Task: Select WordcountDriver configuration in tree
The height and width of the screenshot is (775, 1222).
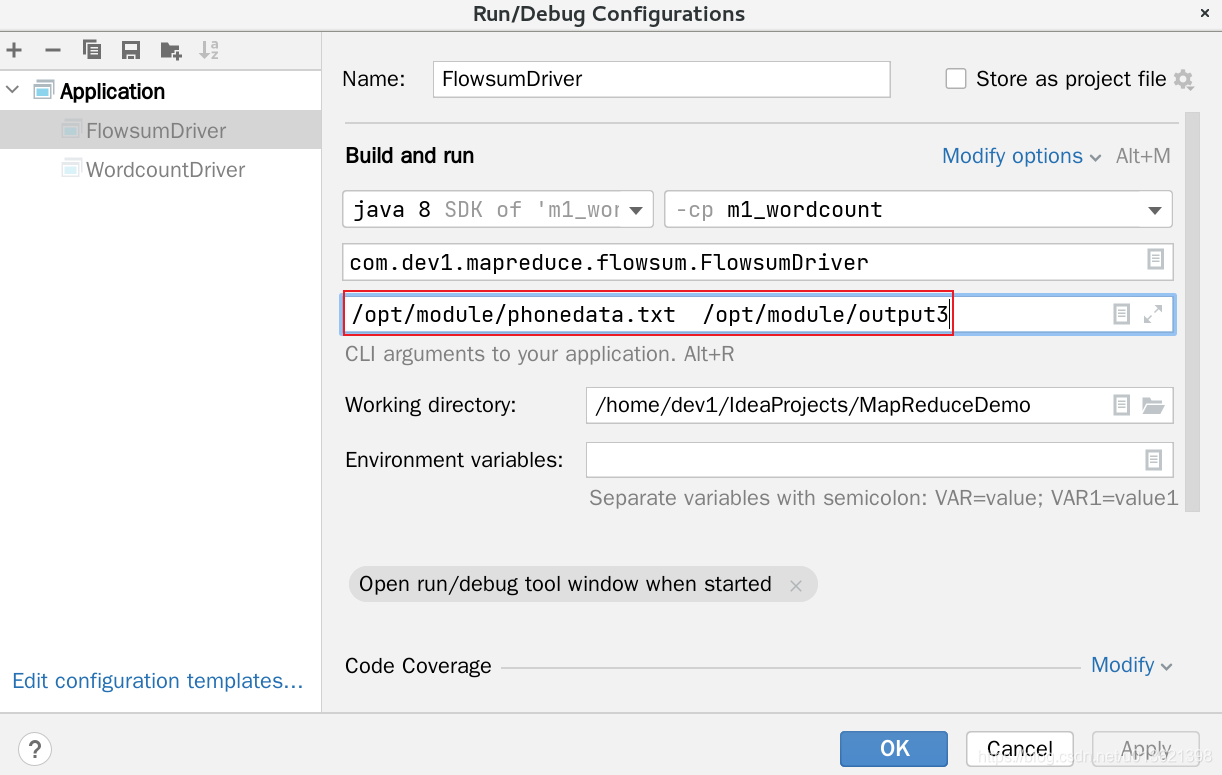Action: click(x=160, y=169)
